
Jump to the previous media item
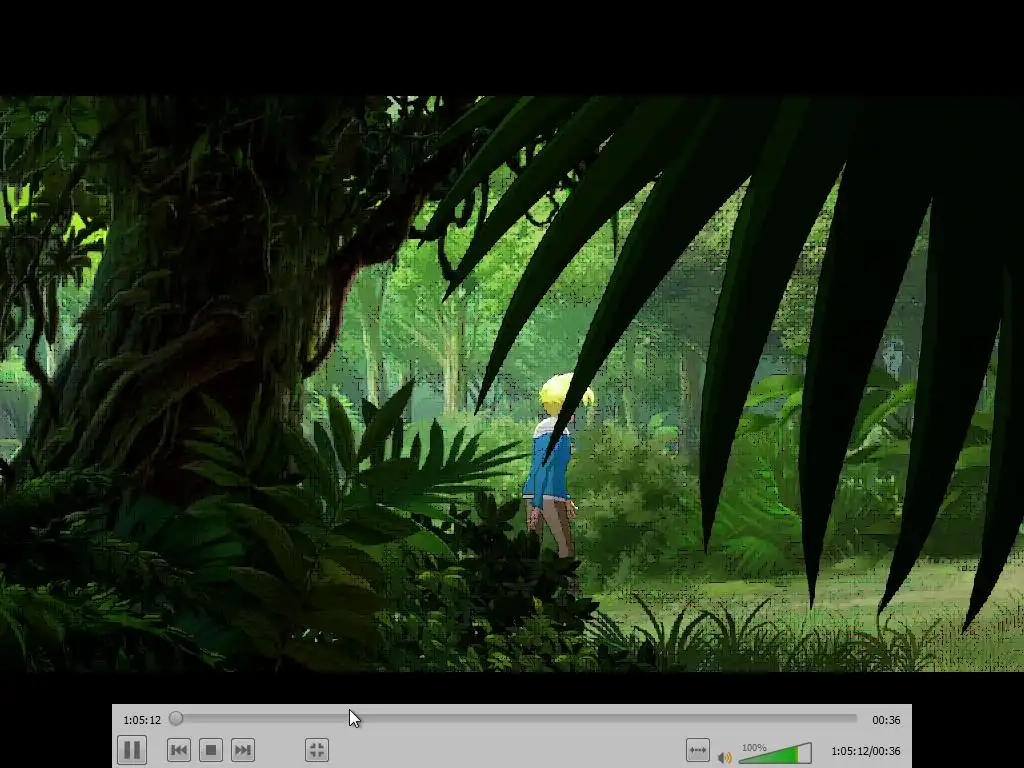click(178, 750)
